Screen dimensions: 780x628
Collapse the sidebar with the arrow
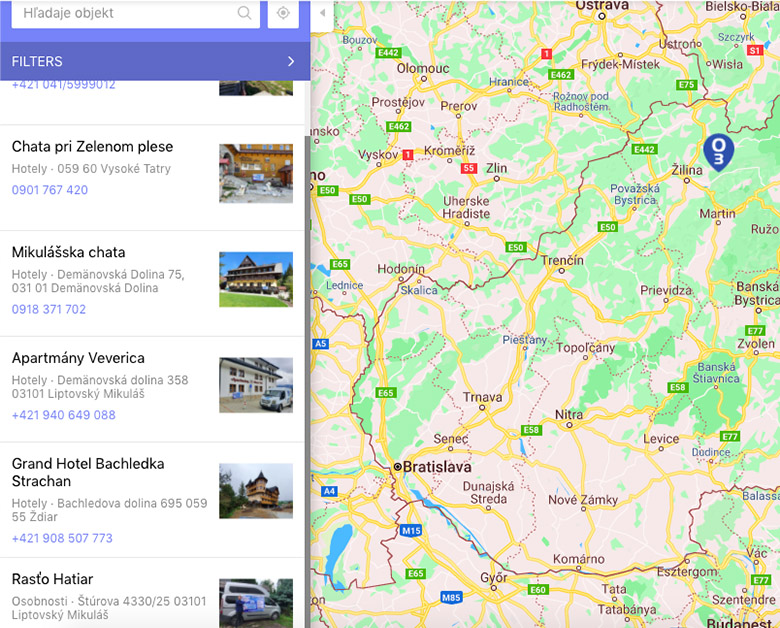[x=322, y=13]
